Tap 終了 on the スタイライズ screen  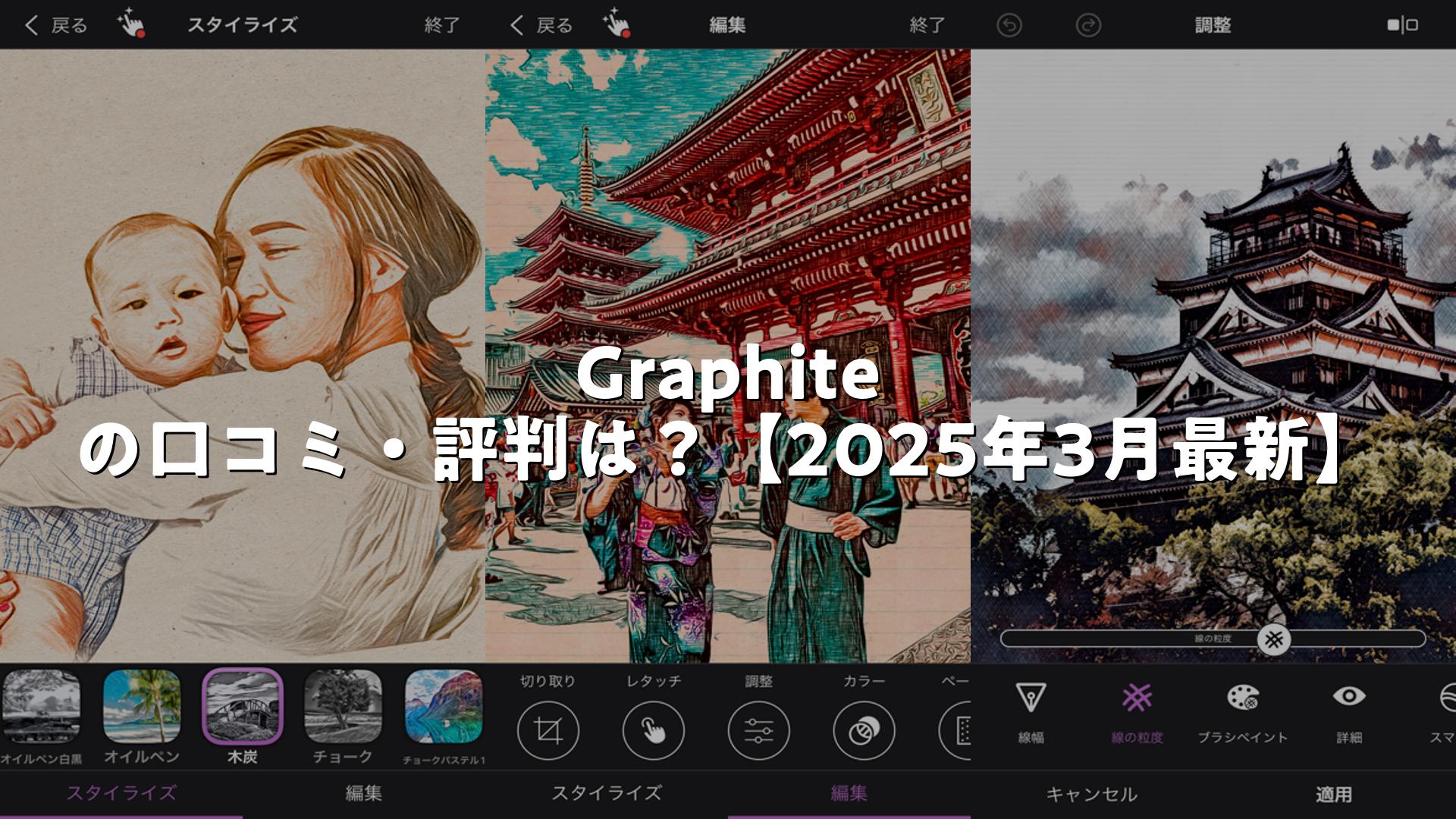tap(442, 25)
